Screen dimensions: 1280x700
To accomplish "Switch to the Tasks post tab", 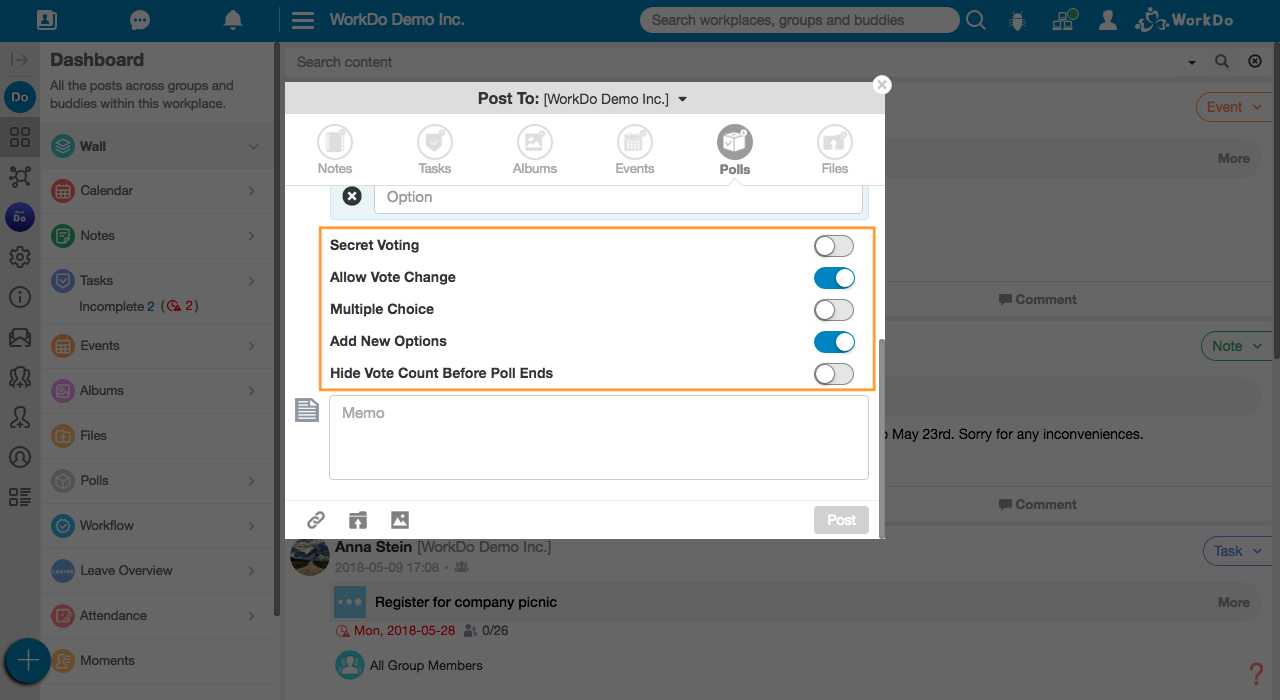I will (435, 150).
